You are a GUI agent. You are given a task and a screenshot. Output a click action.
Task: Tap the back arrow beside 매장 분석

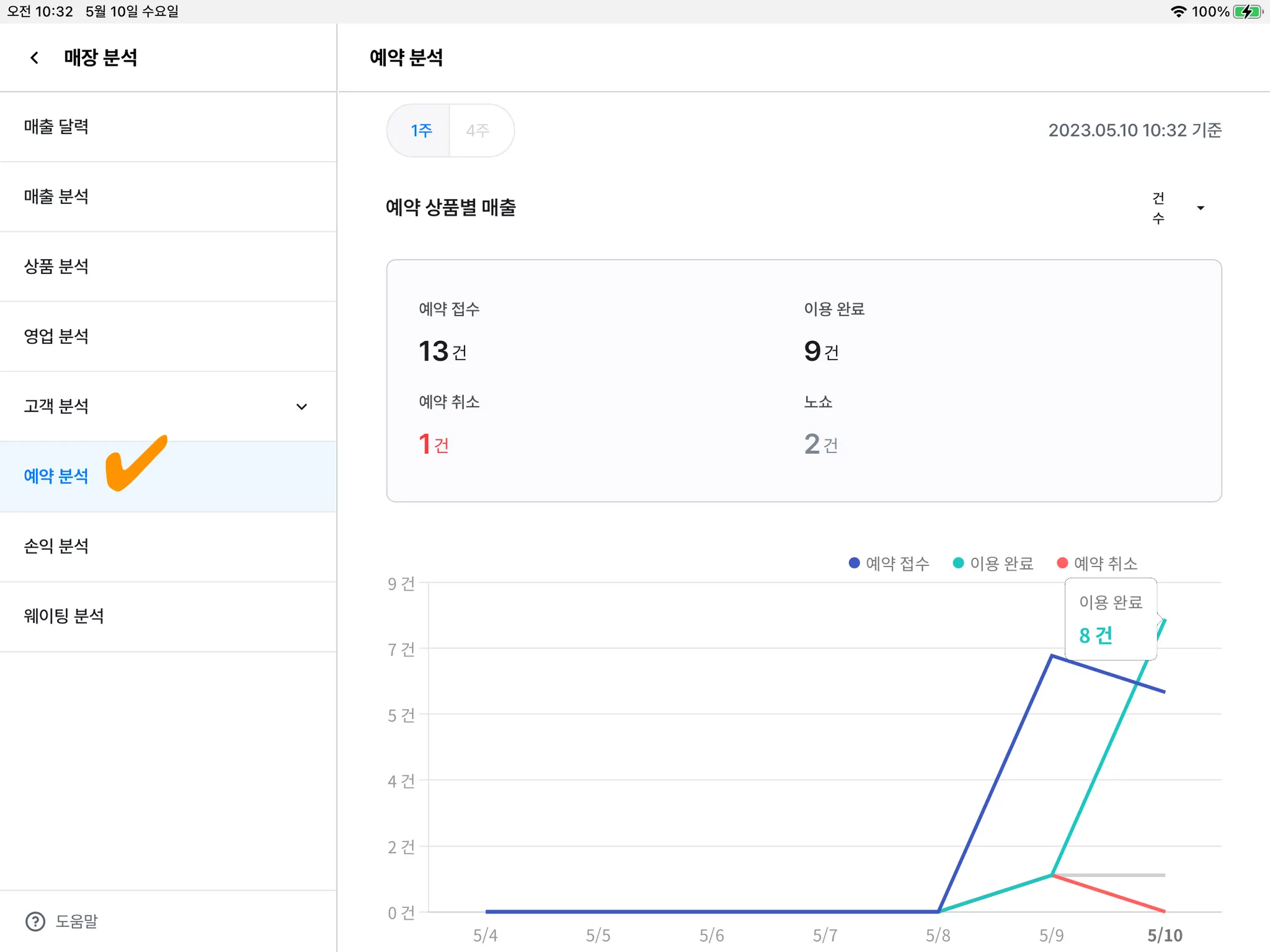tap(35, 58)
